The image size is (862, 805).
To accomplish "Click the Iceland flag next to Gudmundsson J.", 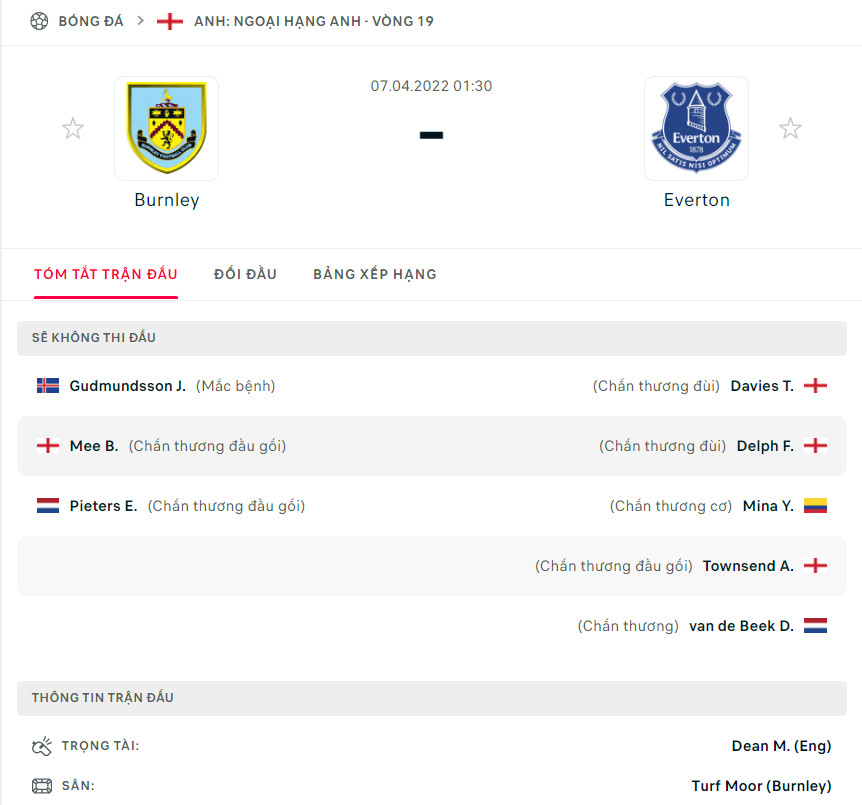I will click(x=47, y=385).
